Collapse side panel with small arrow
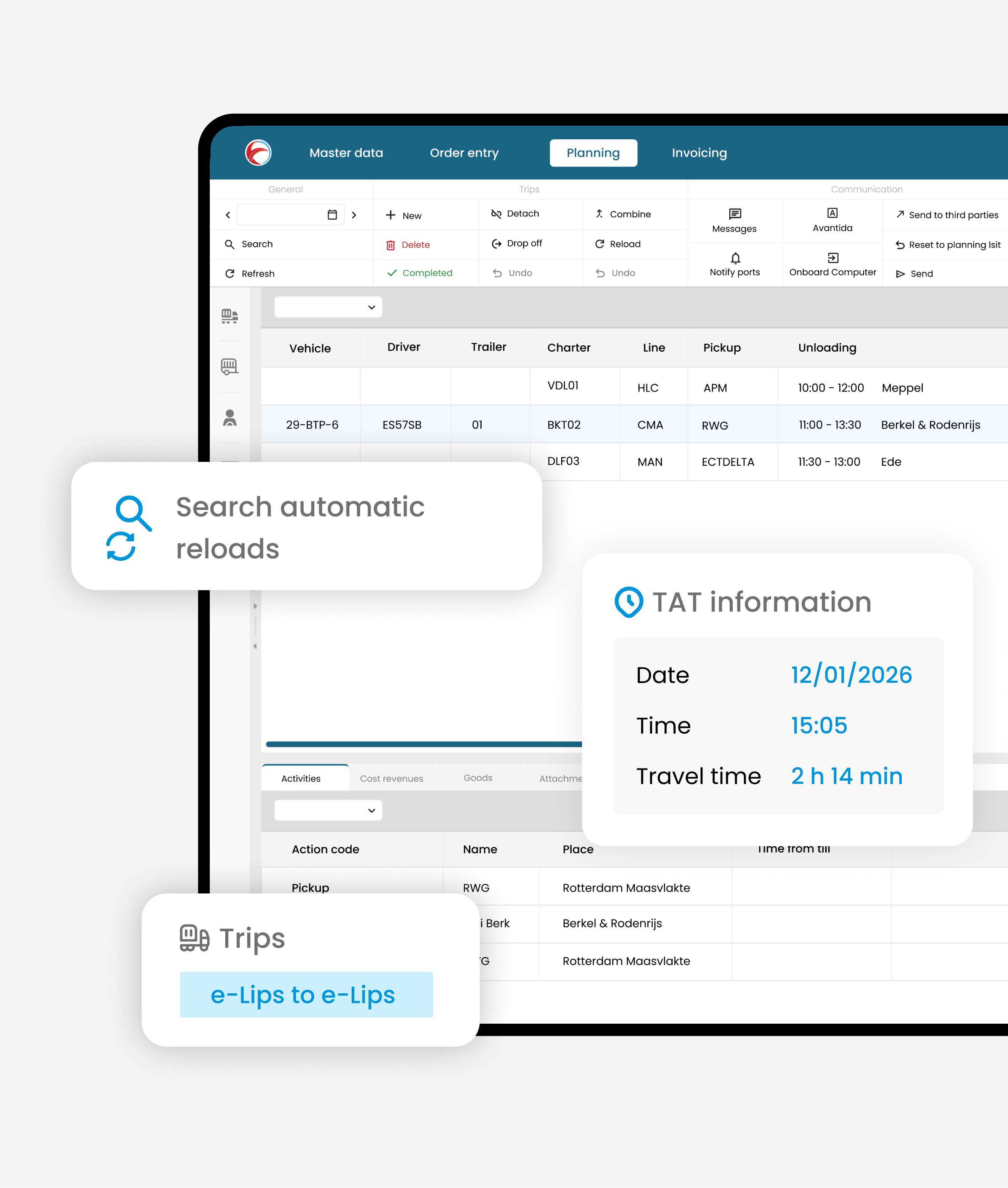Image resolution: width=1008 pixels, height=1188 pixels. point(255,646)
